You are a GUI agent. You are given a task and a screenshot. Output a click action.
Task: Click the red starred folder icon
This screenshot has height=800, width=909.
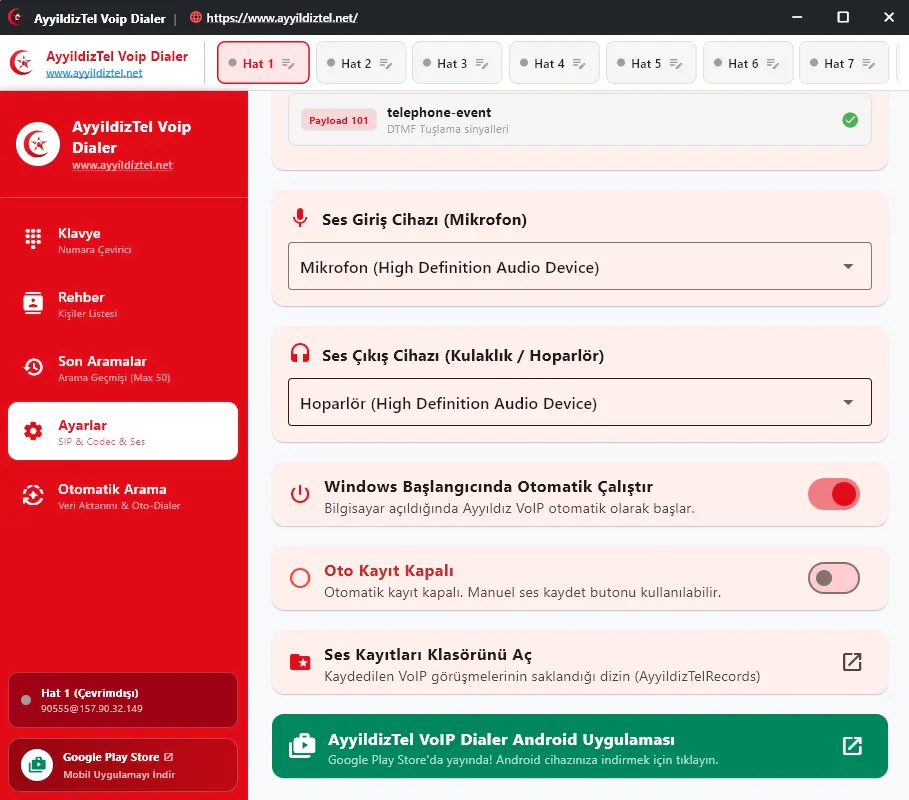coord(300,661)
